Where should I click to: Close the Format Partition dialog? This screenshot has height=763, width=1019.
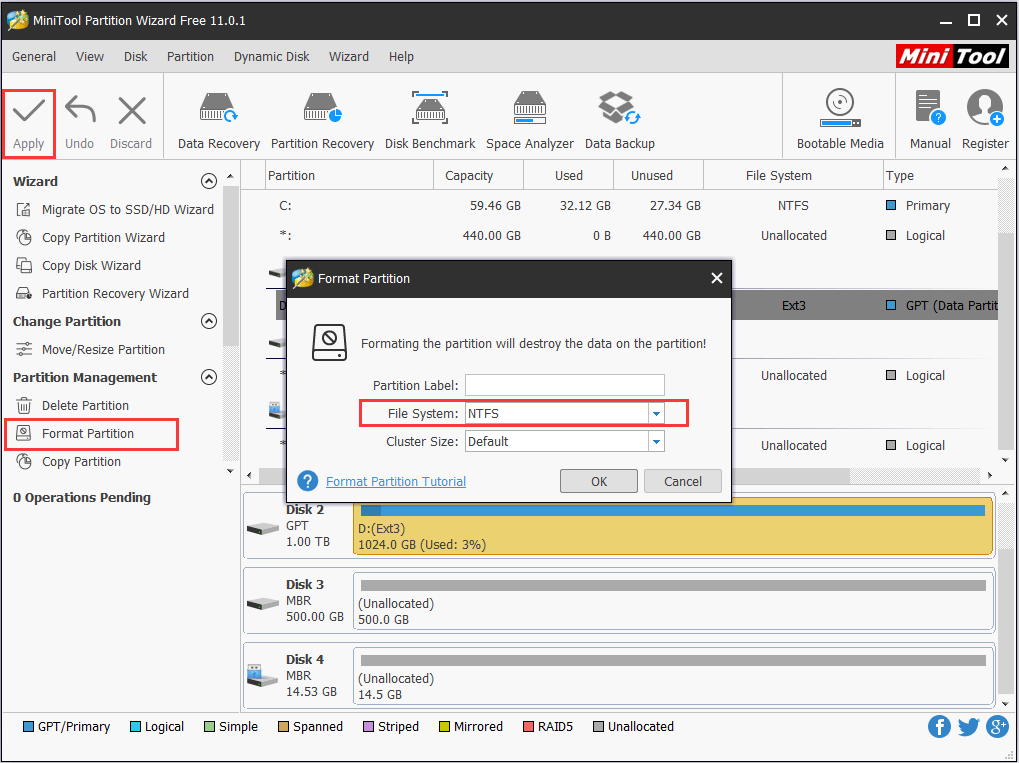[x=716, y=278]
